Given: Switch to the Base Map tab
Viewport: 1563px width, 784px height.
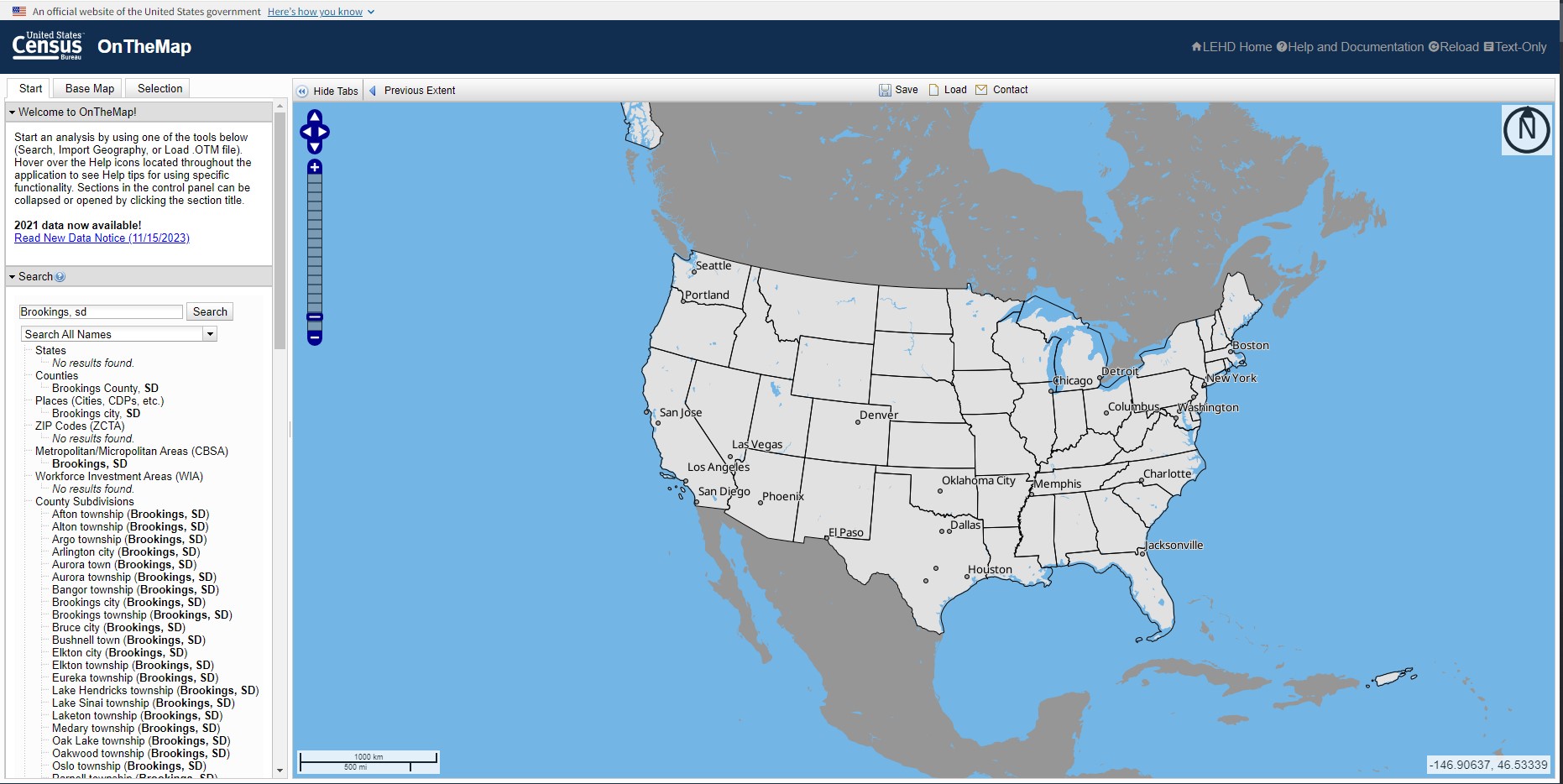Looking at the screenshot, I should (89, 88).
